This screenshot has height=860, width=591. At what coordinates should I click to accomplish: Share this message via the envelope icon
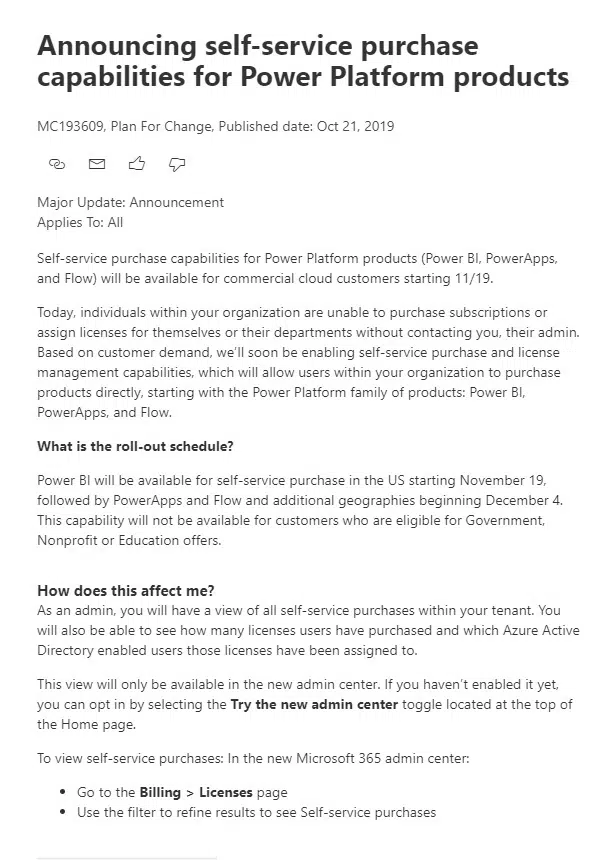97,163
